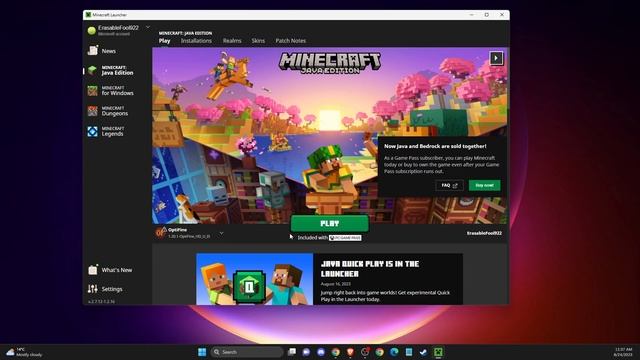Click Minecraft Launcher taskbar icon
The height and width of the screenshot is (360, 640).
[x=438, y=352]
